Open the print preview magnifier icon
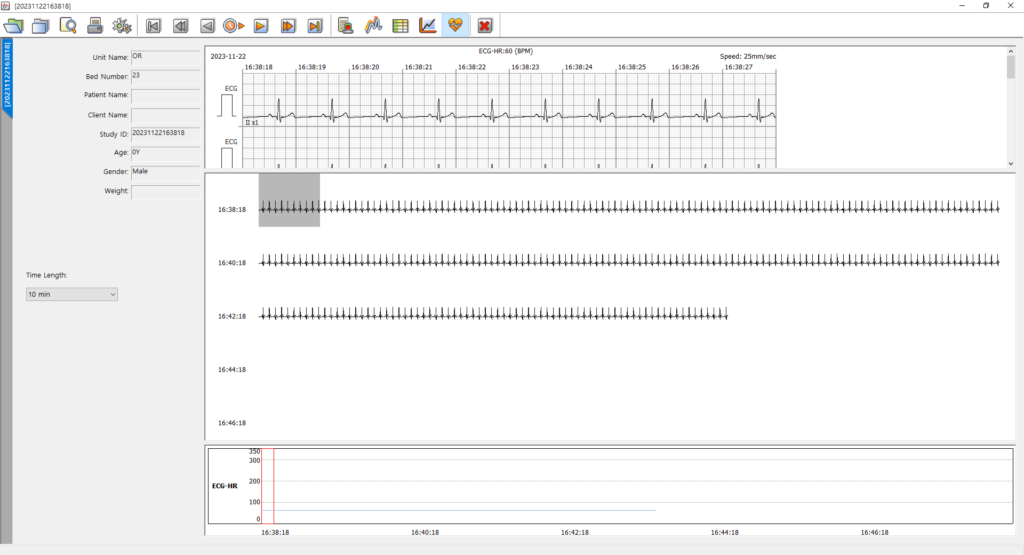This screenshot has height=555, width=1024. (68, 26)
